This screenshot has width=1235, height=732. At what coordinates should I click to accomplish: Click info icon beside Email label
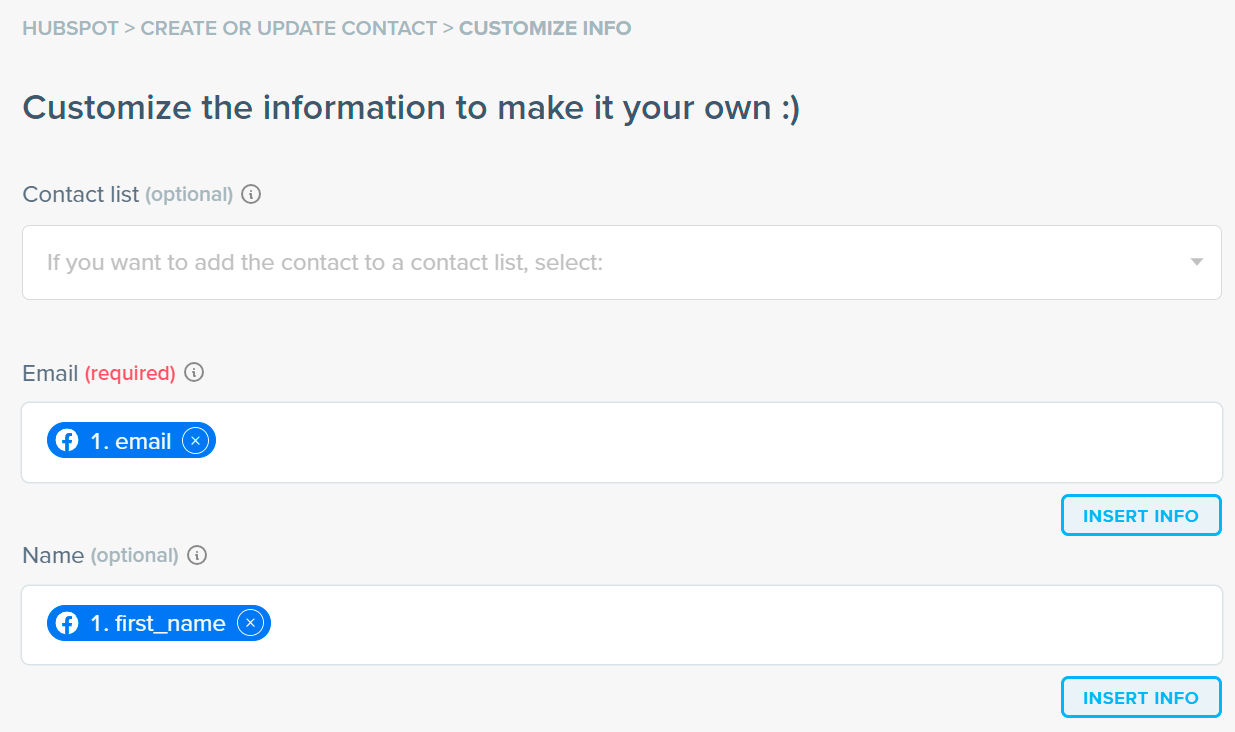(195, 373)
